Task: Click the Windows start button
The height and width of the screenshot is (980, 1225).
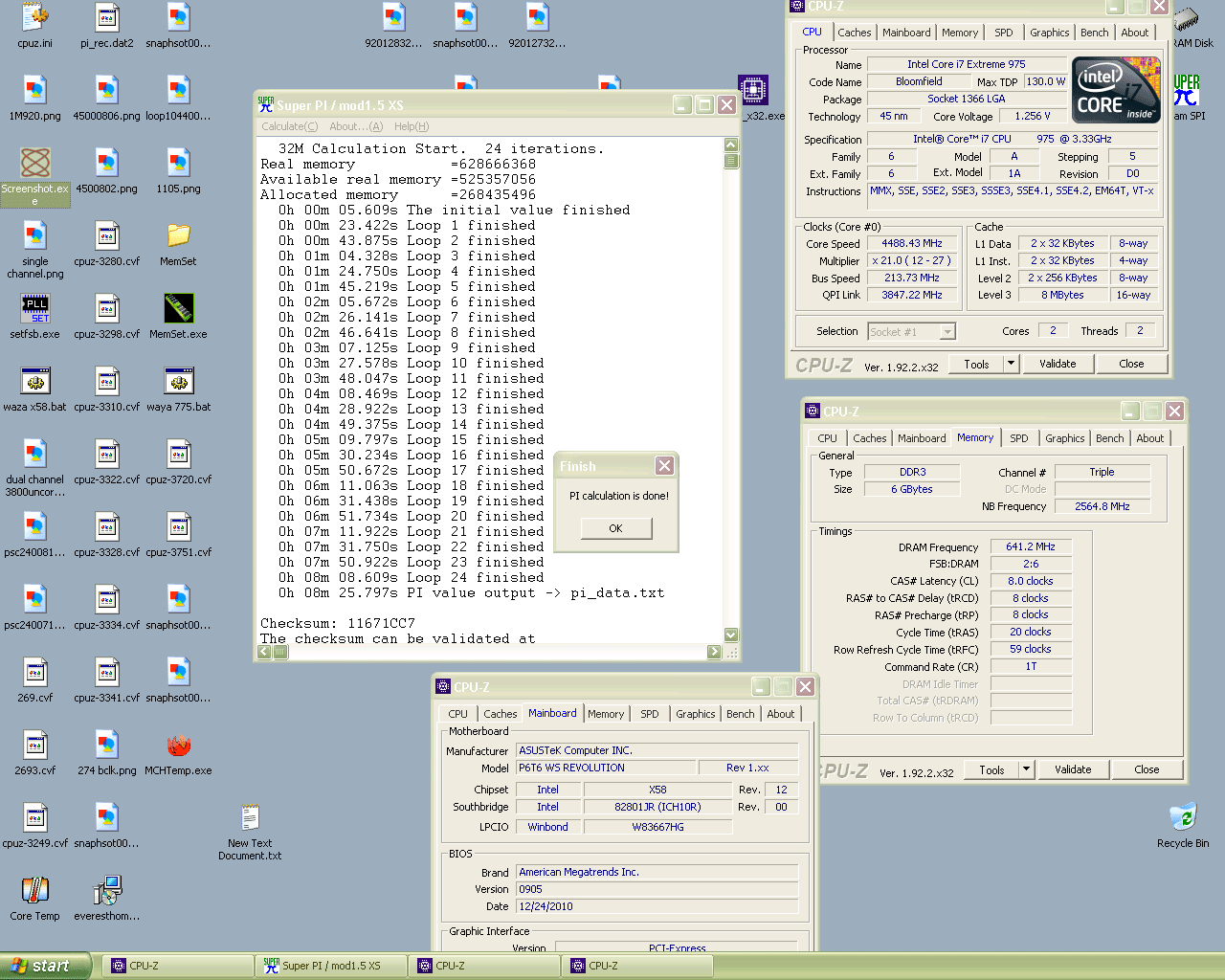Action: [x=46, y=966]
